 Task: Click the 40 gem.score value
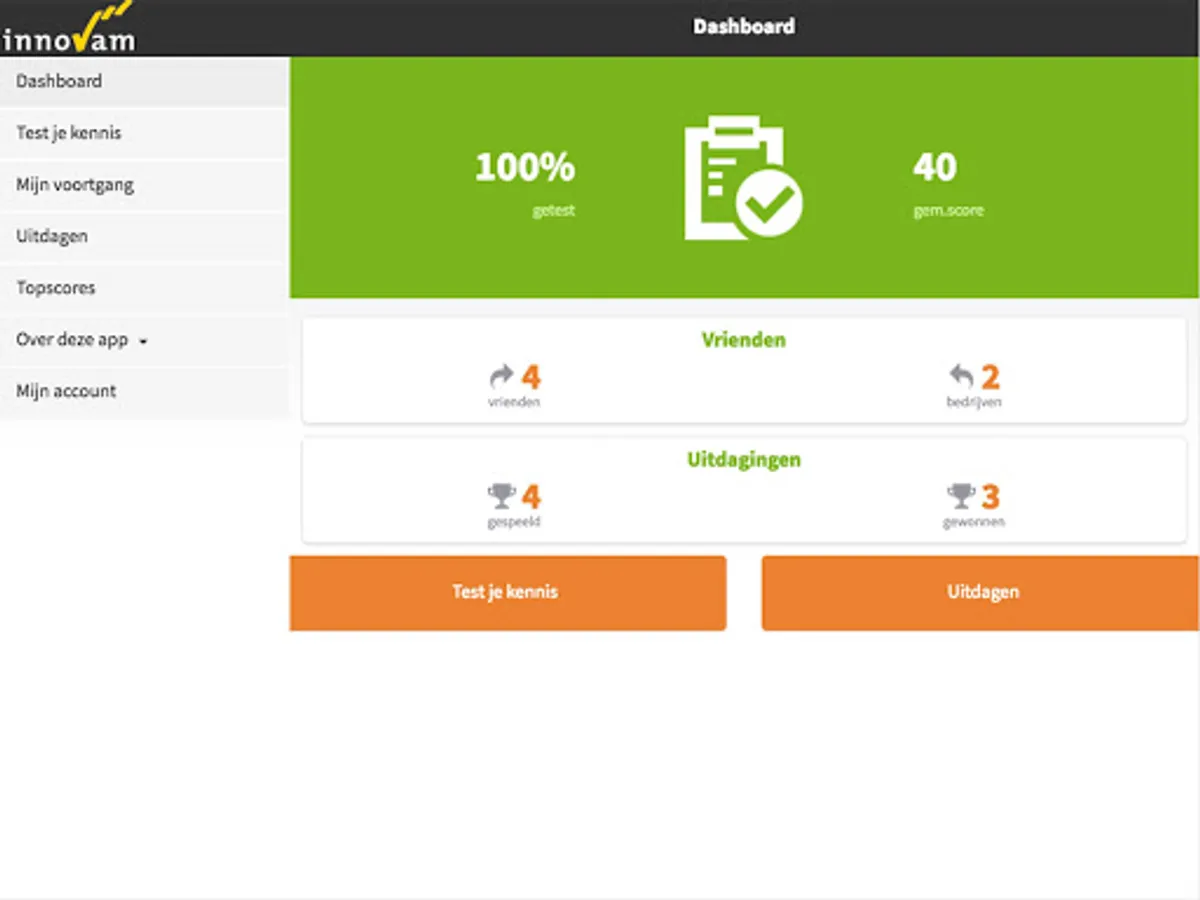pos(935,167)
